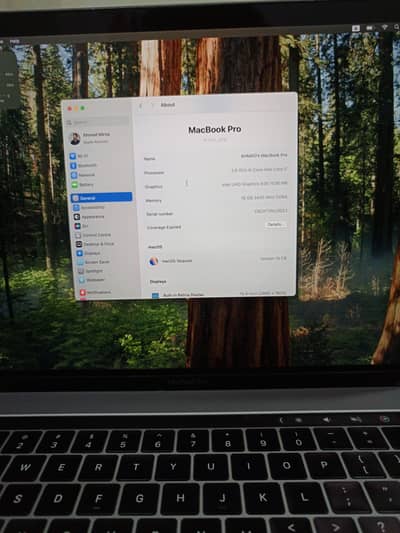Screen dimensions: 400x533
Task: Select the highlighted General sidebar item
Action: click(x=101, y=197)
